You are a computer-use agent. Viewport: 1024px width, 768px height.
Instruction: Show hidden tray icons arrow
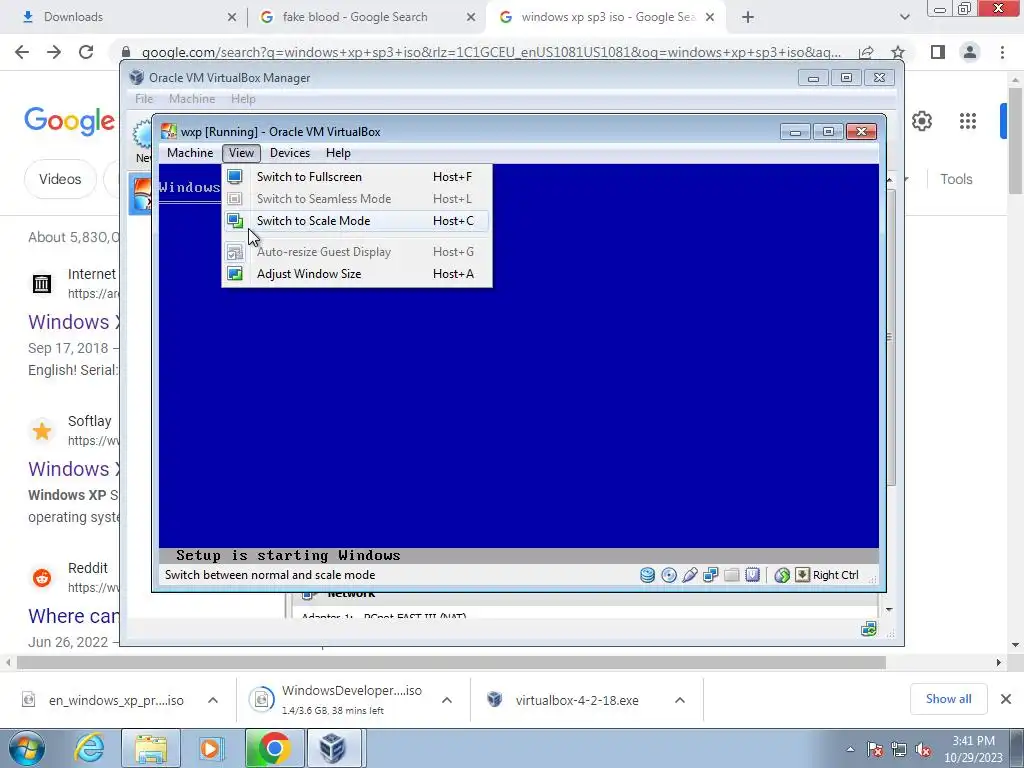[850, 749]
